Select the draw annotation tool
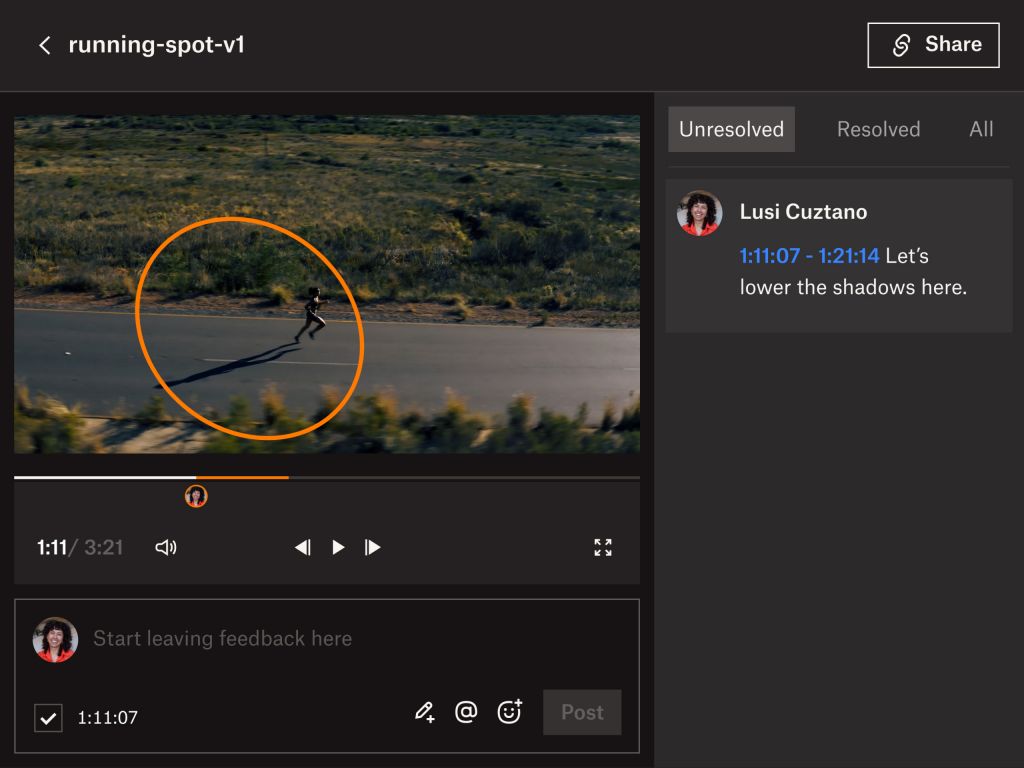Image resolution: width=1024 pixels, height=768 pixels. point(424,712)
